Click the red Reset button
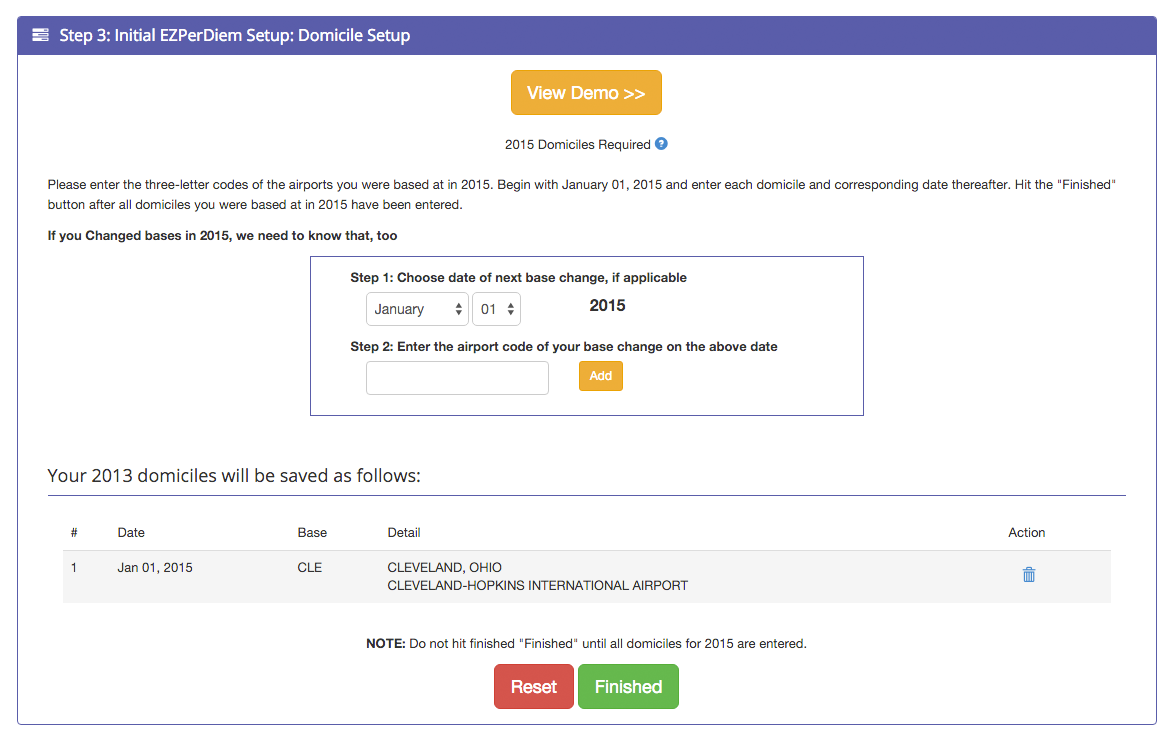1175x741 pixels. click(534, 687)
